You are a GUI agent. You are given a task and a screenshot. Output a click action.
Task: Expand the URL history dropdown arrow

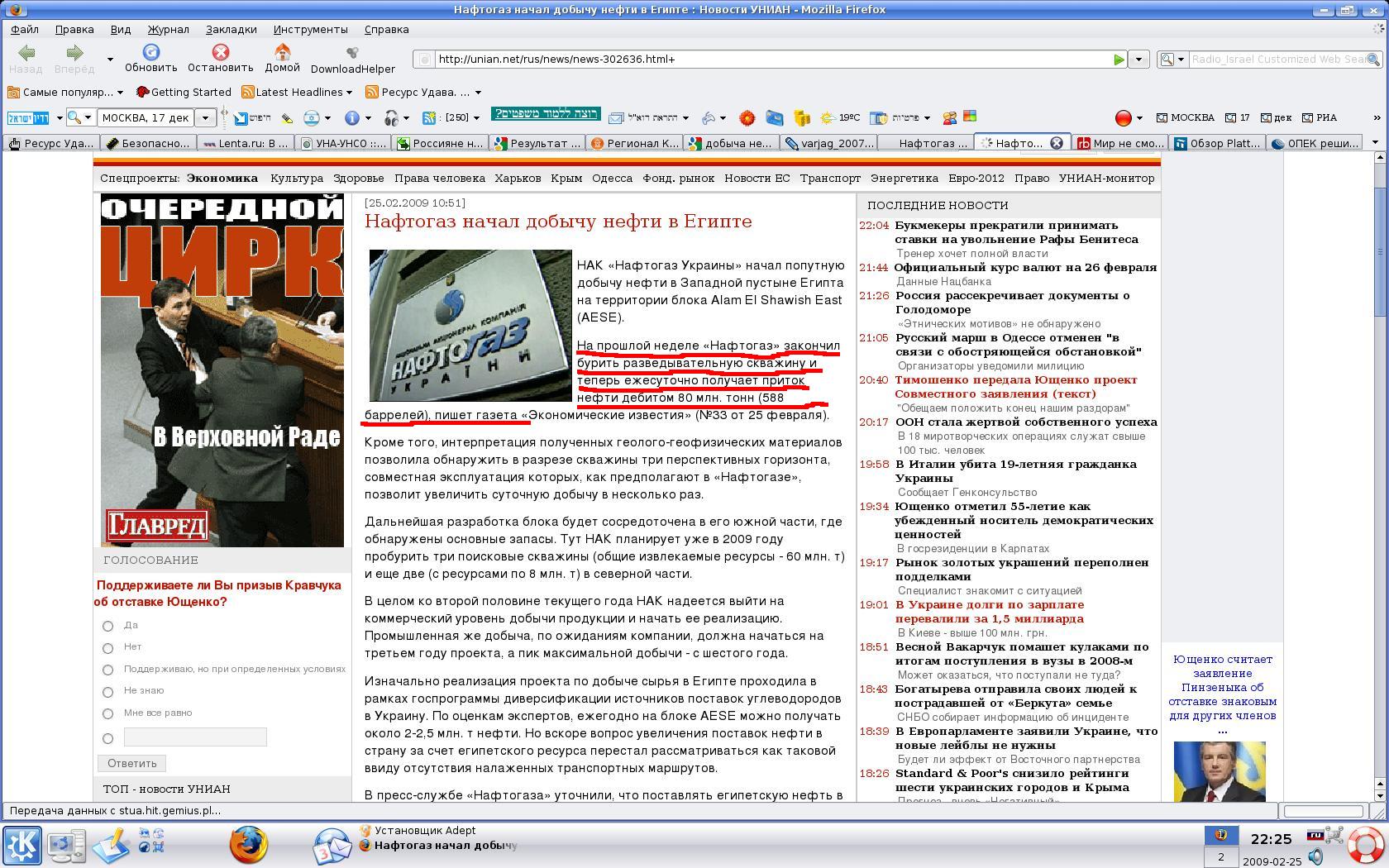point(1138,60)
